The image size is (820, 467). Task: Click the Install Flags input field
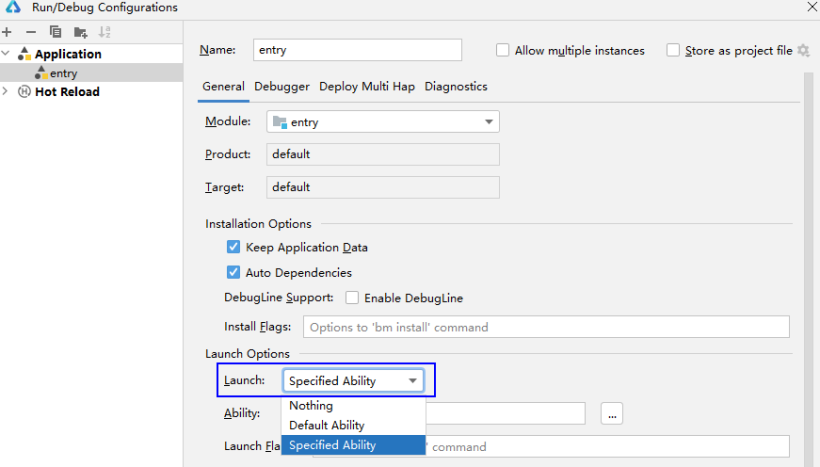click(x=545, y=327)
